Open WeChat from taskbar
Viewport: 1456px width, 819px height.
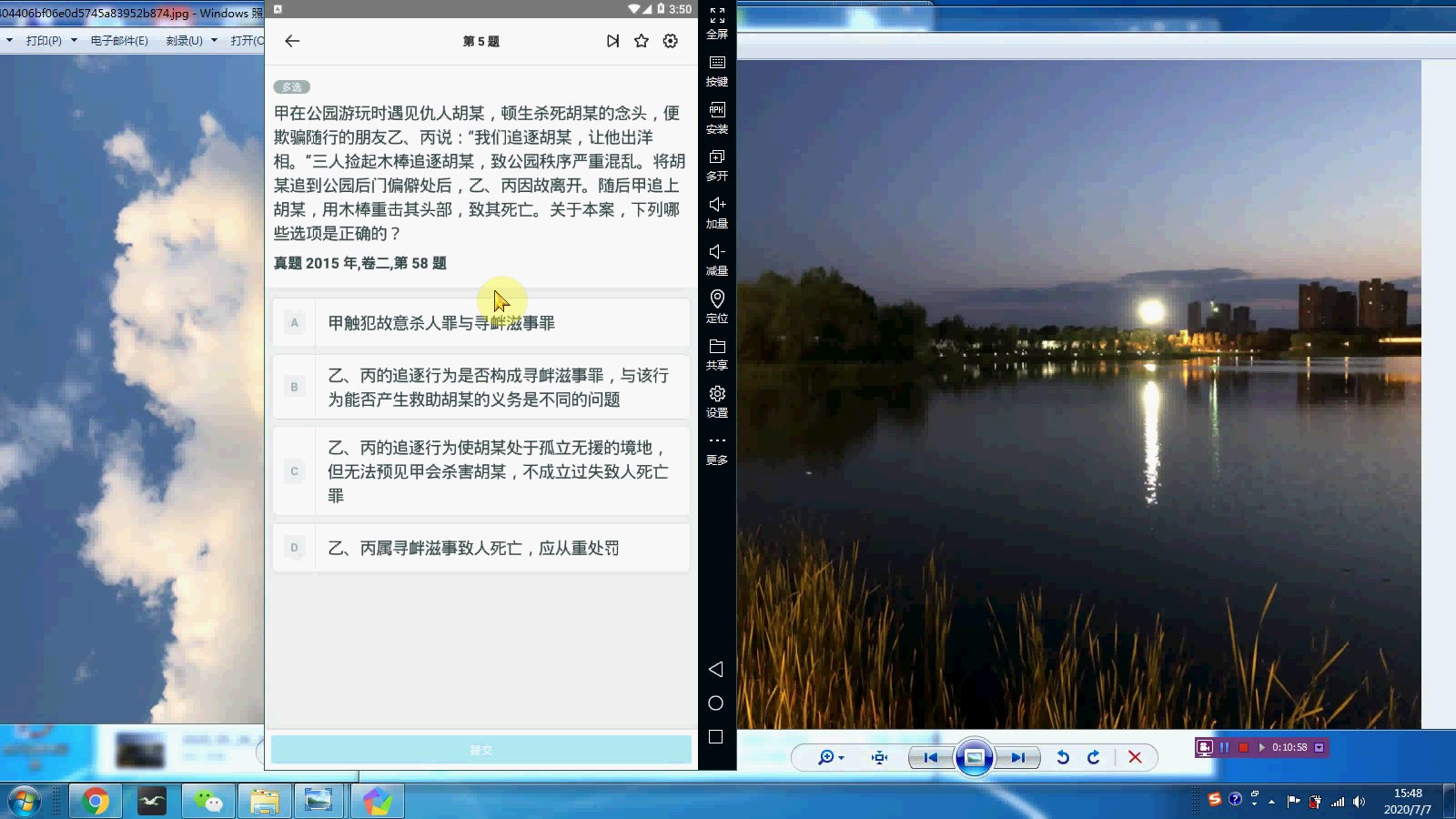208,802
